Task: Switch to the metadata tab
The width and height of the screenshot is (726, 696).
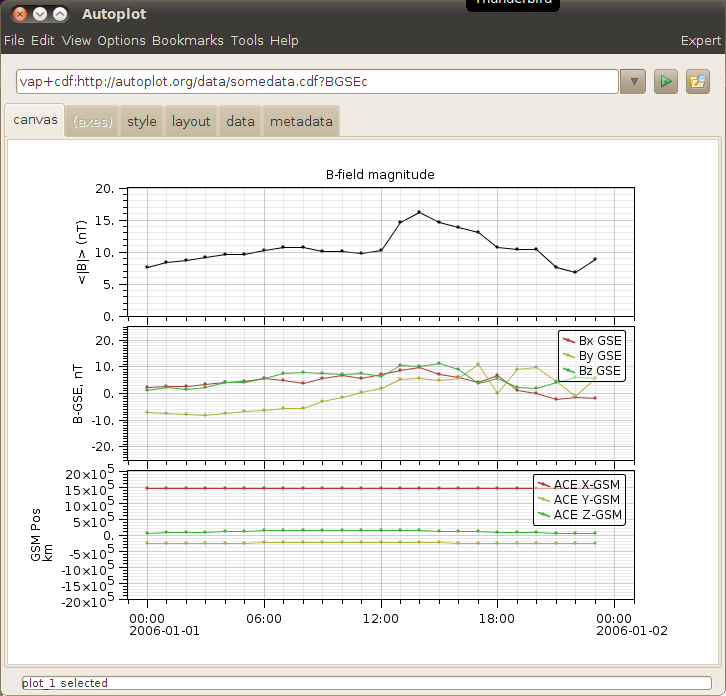Action: pos(301,122)
